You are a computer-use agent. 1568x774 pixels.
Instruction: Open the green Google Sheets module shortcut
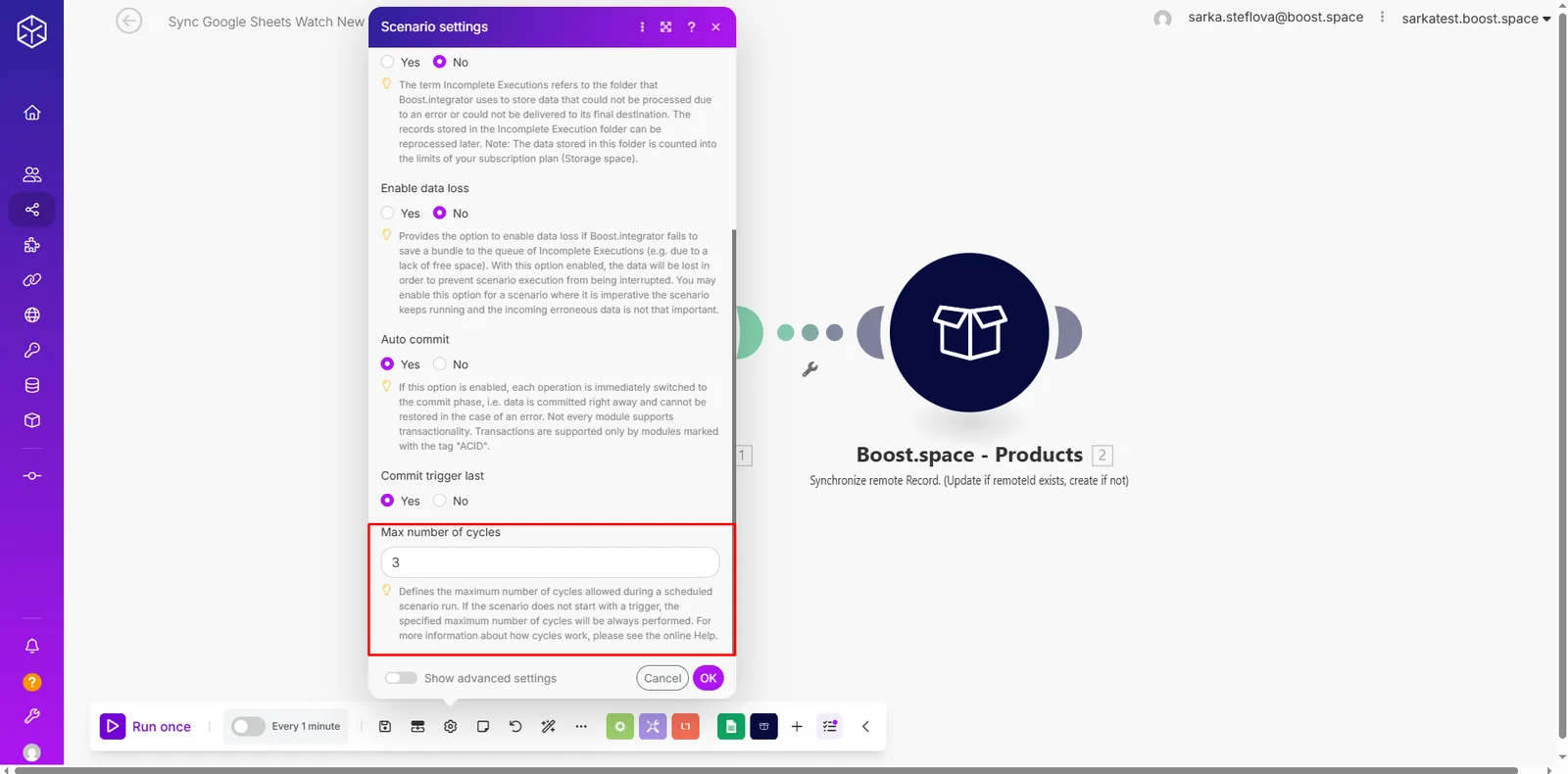[731, 726]
